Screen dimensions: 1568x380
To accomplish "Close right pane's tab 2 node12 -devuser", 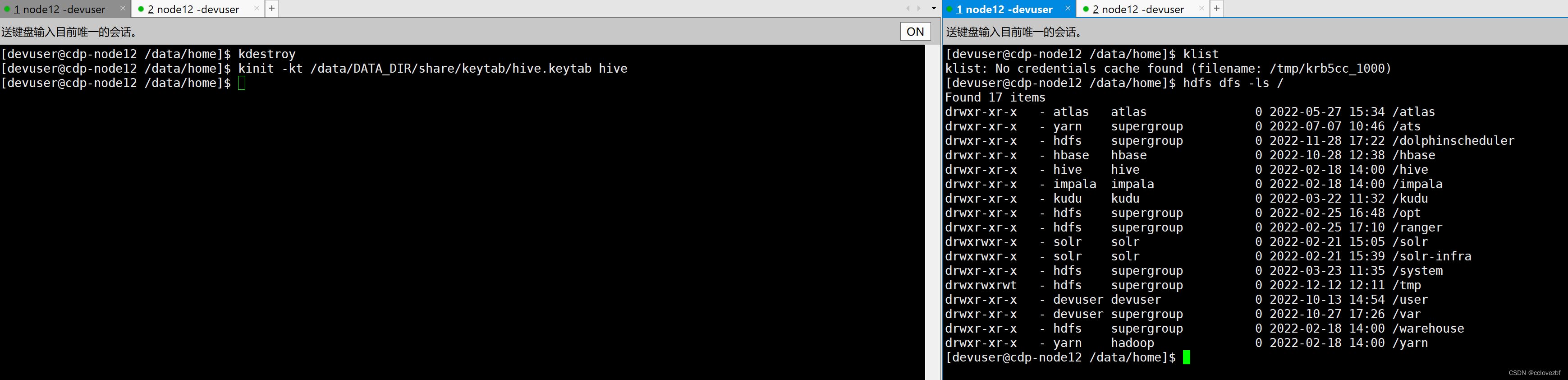I will (x=1201, y=9).
